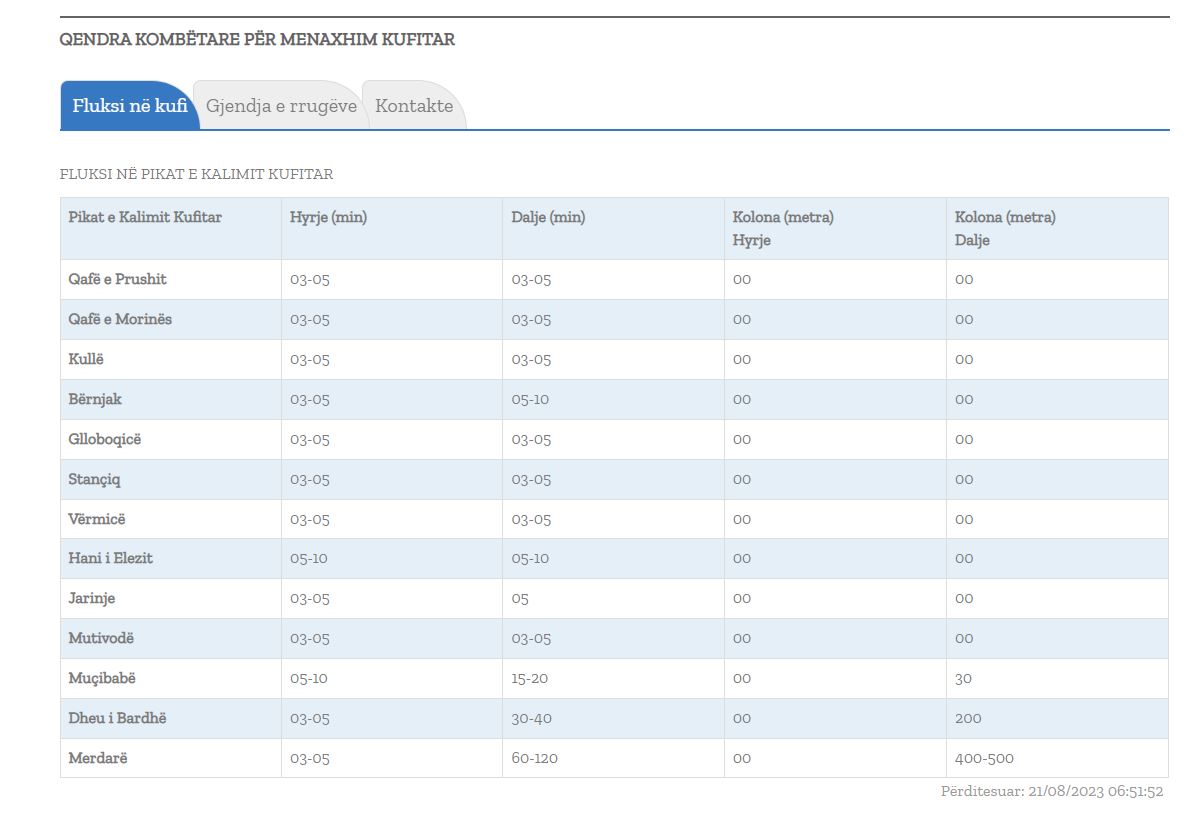This screenshot has height=839, width=1185.
Task: Click the Hyrje (min) column header
Action: tap(328, 218)
